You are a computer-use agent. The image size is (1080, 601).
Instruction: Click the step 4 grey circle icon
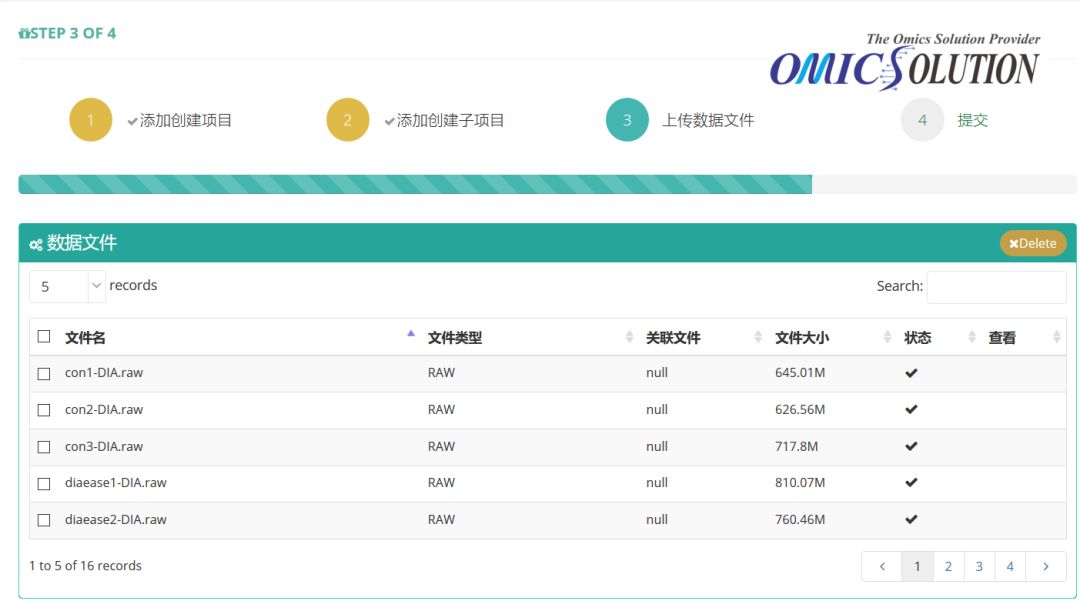click(x=922, y=120)
